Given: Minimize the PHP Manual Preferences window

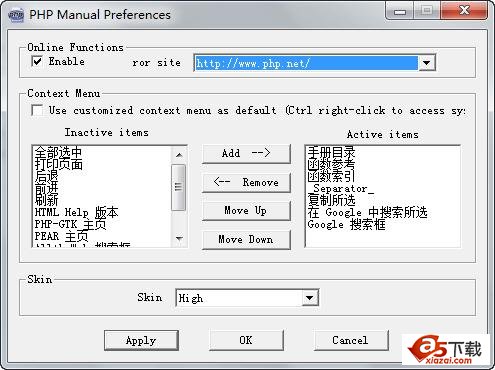Looking at the screenshot, I should [x=400, y=12].
